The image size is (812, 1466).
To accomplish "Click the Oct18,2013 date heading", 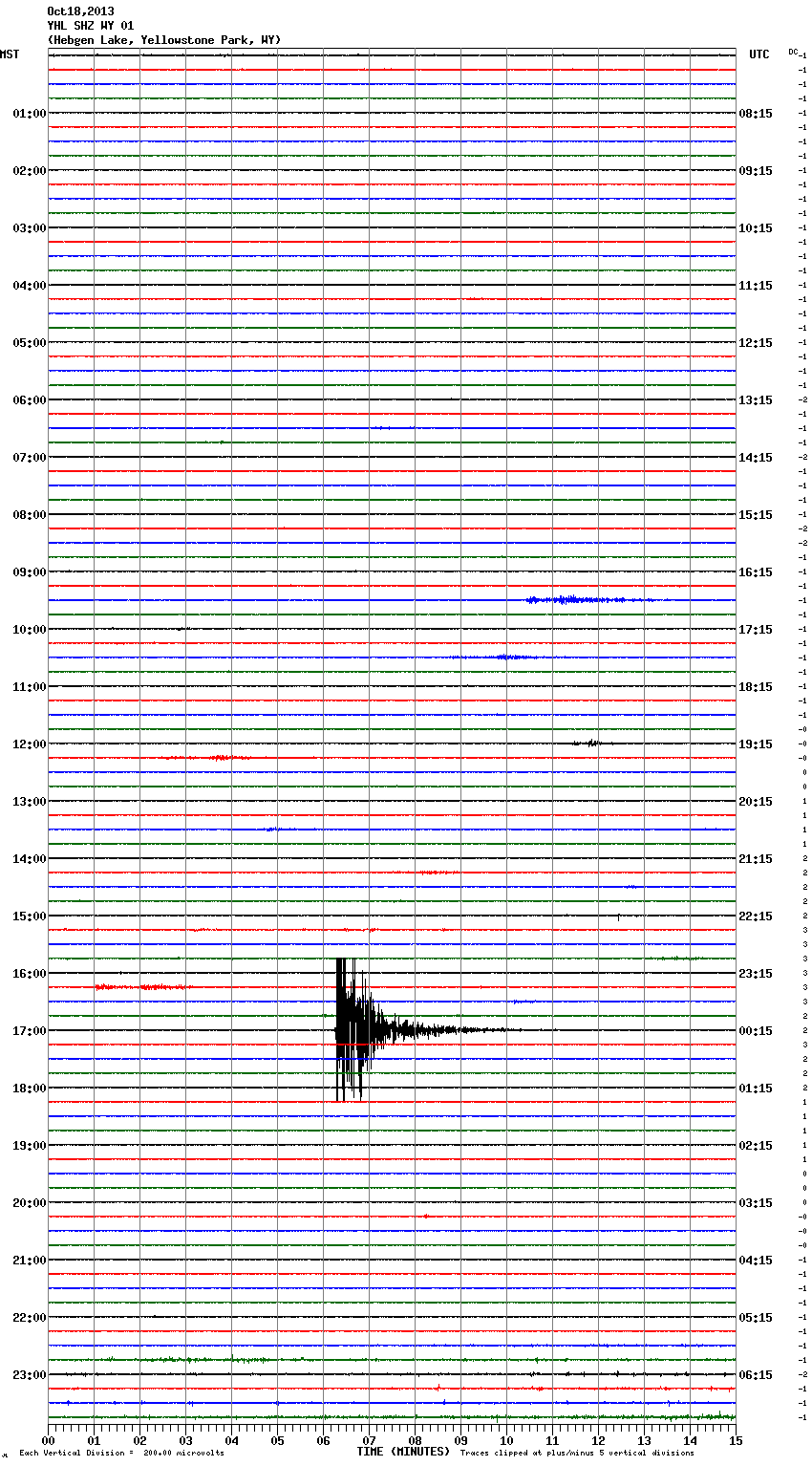I will 80,11.
